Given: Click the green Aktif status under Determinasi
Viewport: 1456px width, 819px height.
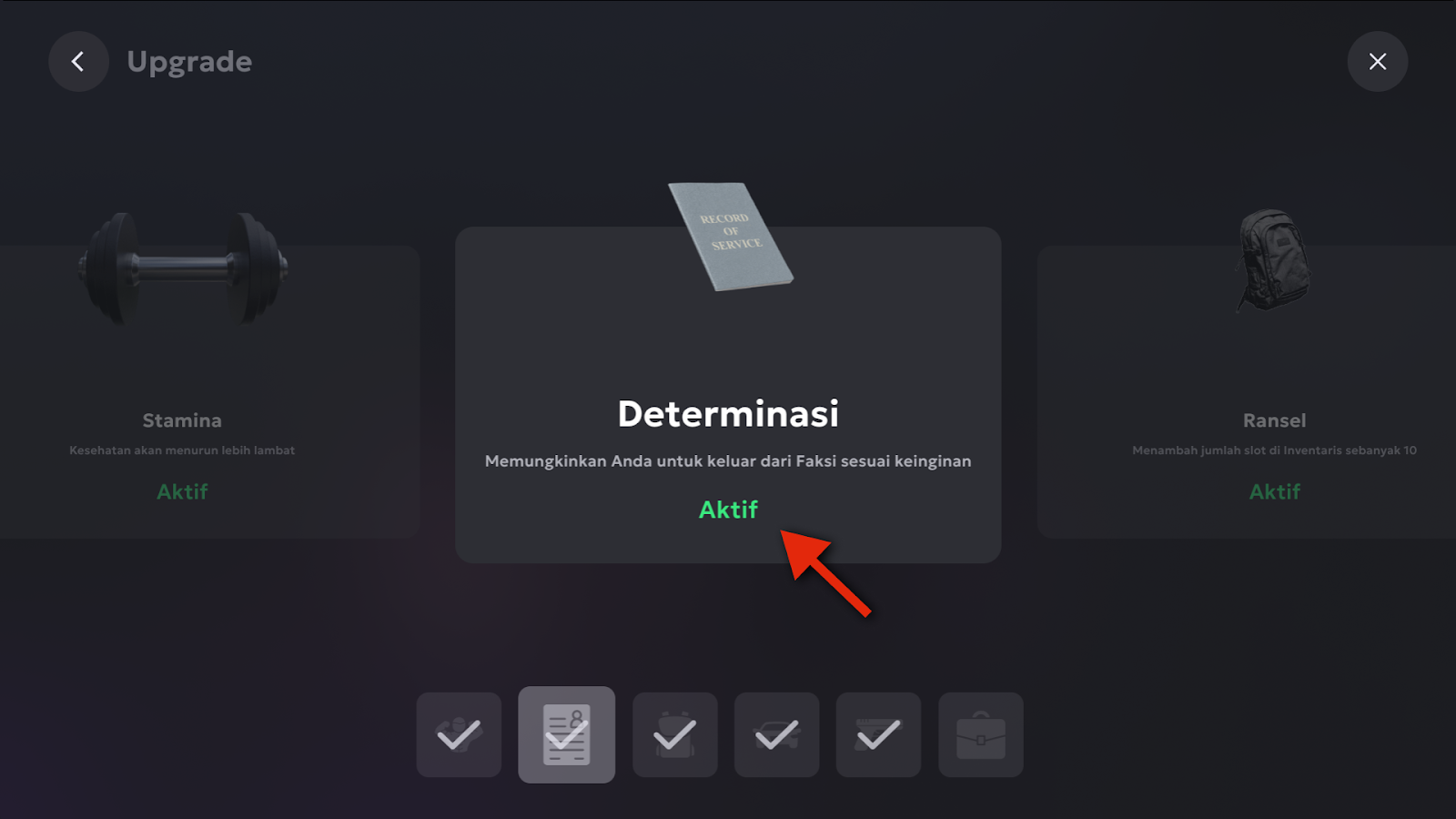Looking at the screenshot, I should [728, 510].
